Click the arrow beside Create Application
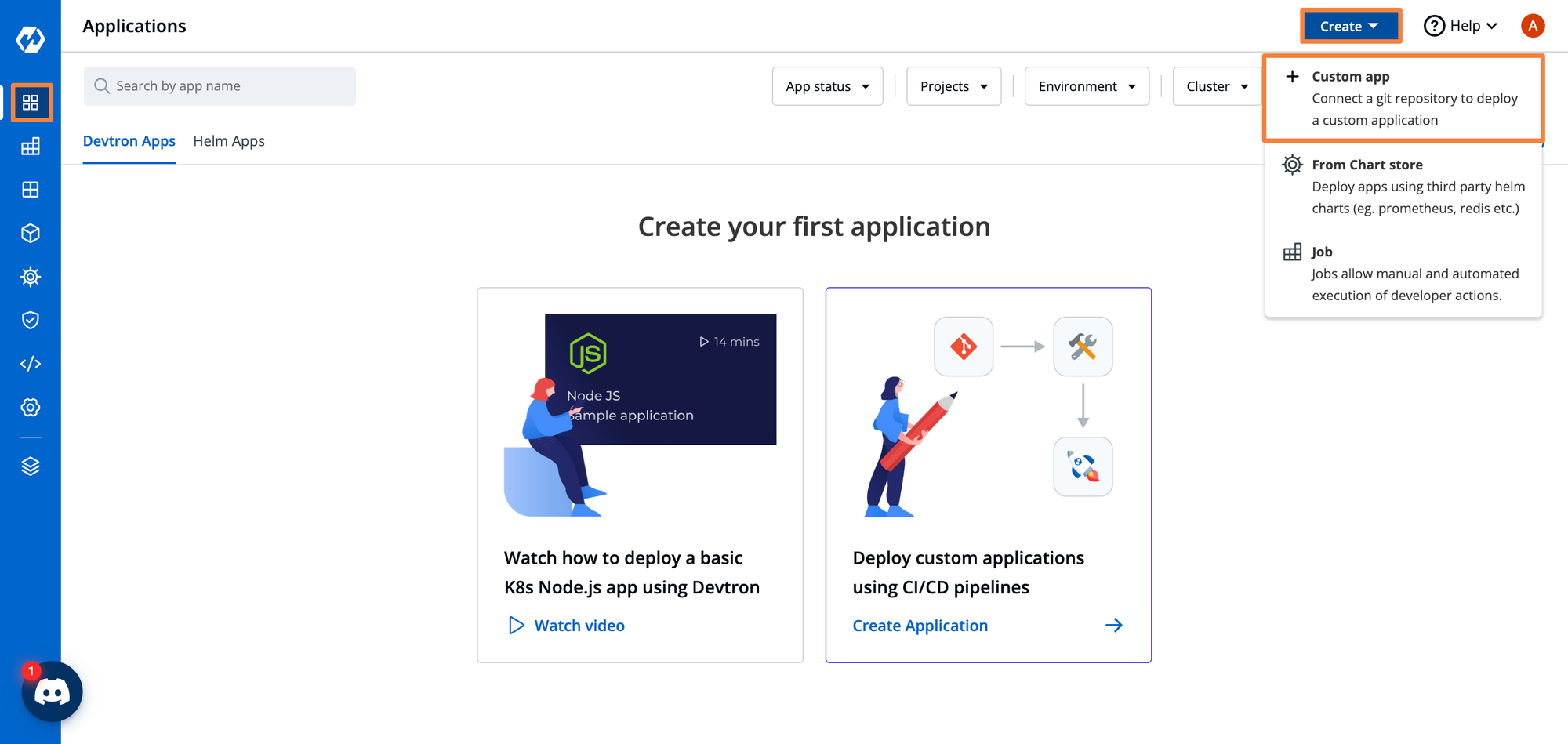 (x=1113, y=626)
